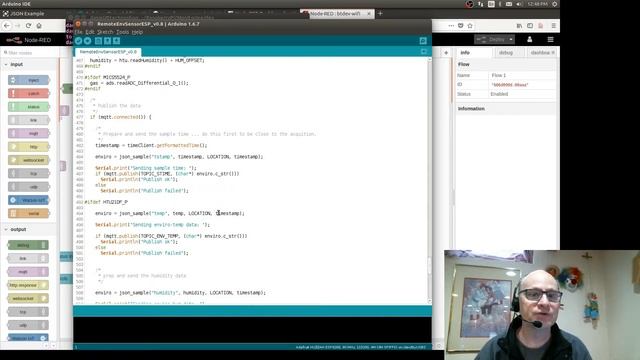Click the Flow 1 name value

pyautogui.click(x=498, y=76)
